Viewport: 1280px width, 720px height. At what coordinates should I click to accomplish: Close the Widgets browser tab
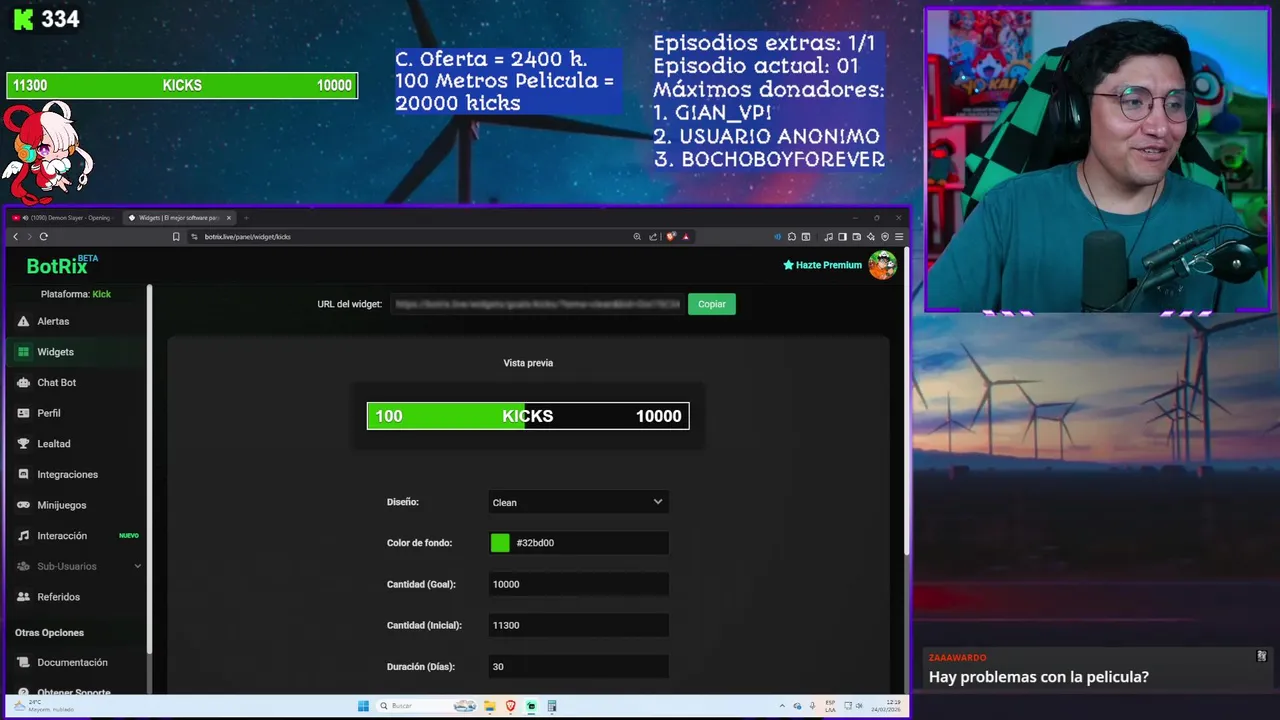pyautogui.click(x=229, y=217)
